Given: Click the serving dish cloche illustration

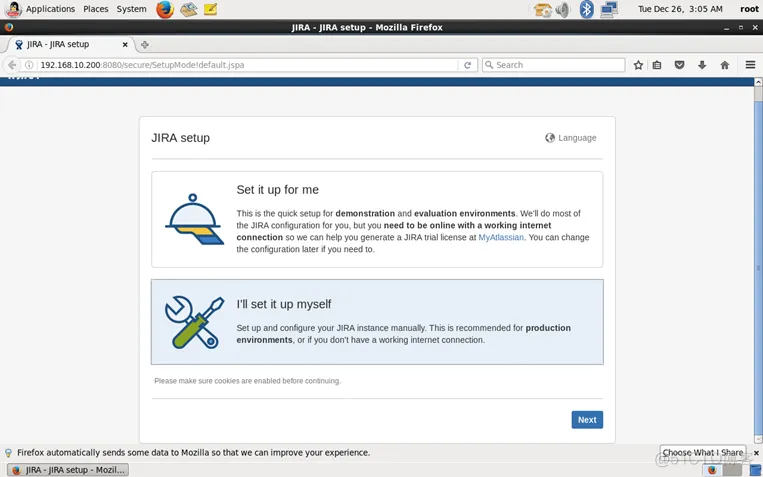Looking at the screenshot, I should point(195,219).
